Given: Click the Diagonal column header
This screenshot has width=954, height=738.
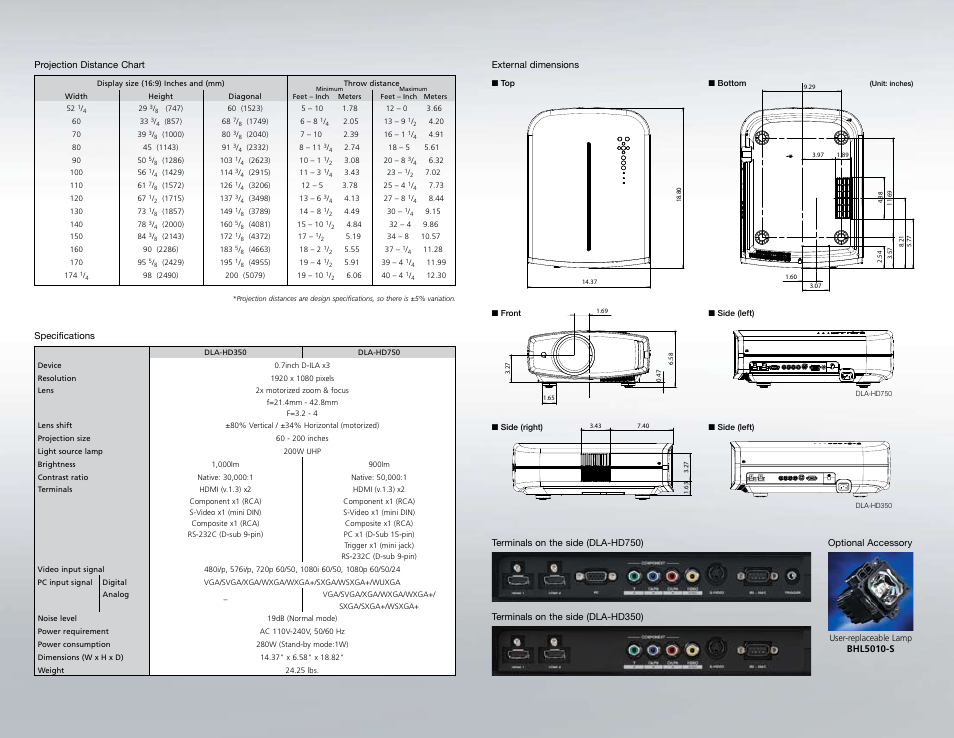Looking at the screenshot, I should point(245,96).
